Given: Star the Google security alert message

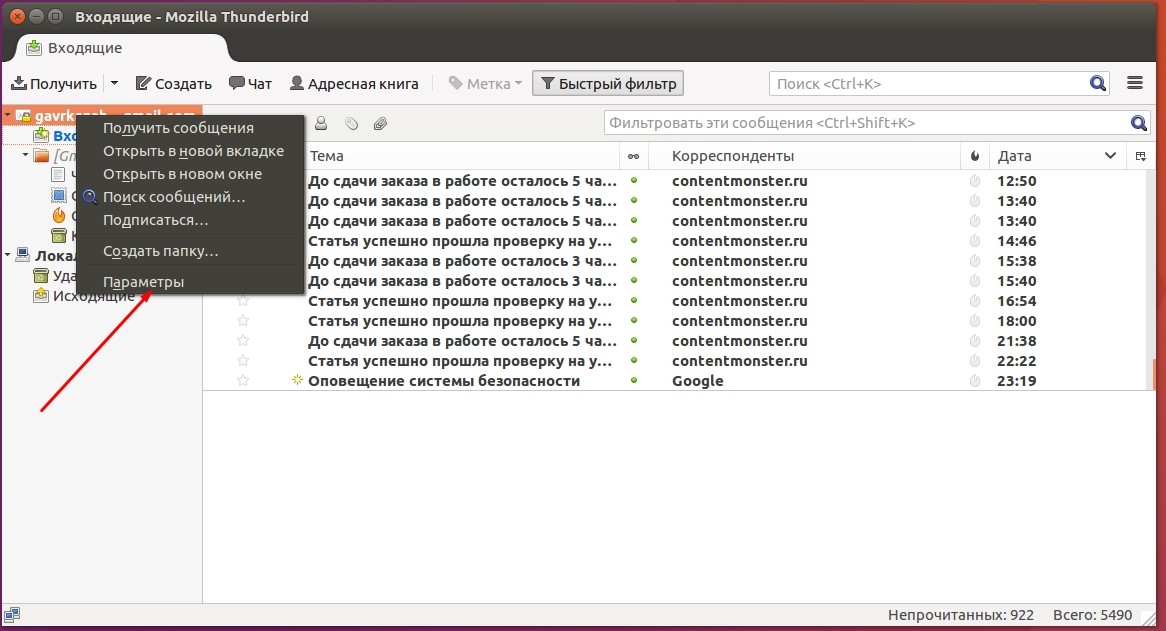Looking at the screenshot, I should [x=242, y=381].
